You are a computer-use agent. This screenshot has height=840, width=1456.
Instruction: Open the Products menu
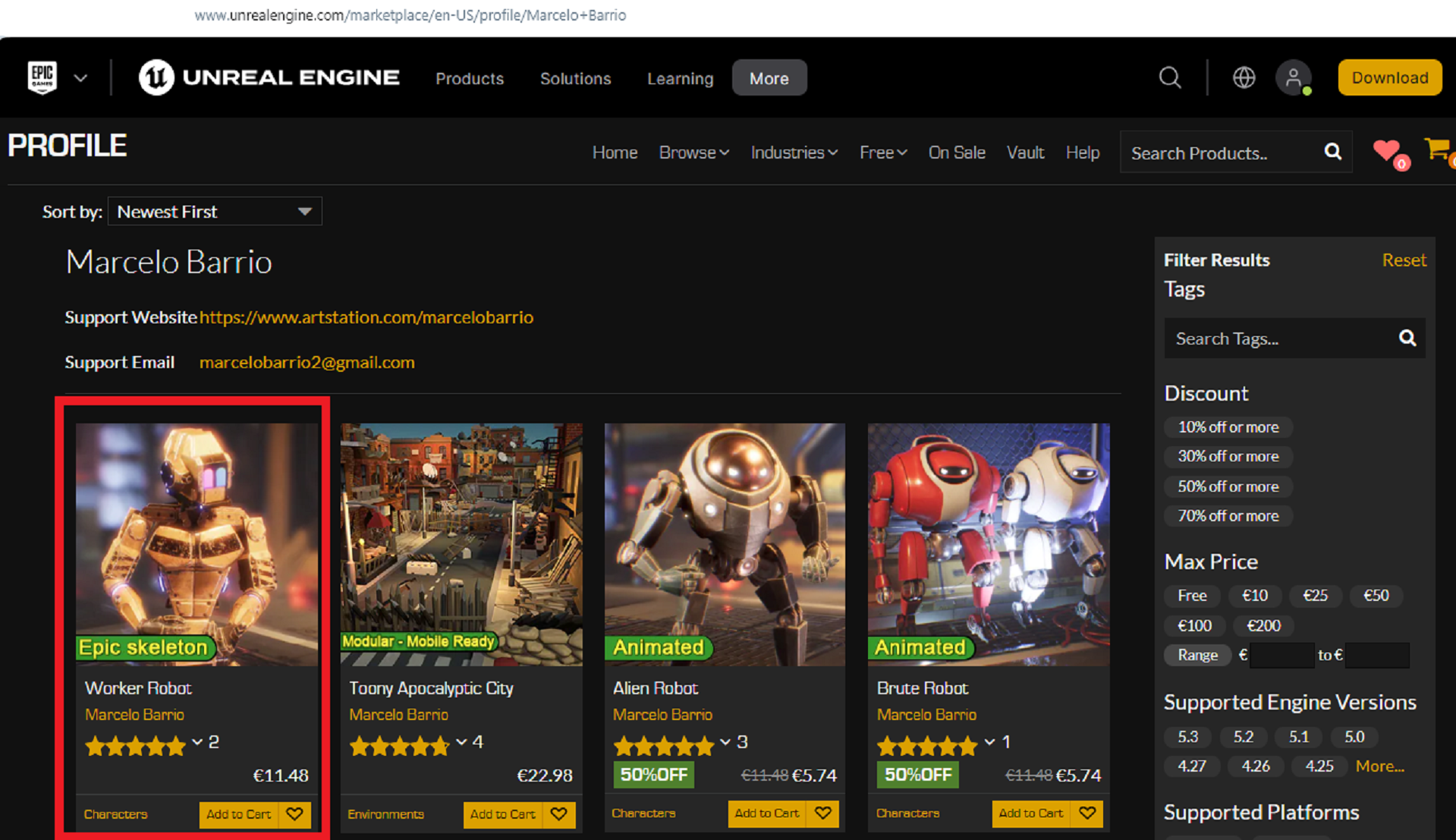point(469,78)
